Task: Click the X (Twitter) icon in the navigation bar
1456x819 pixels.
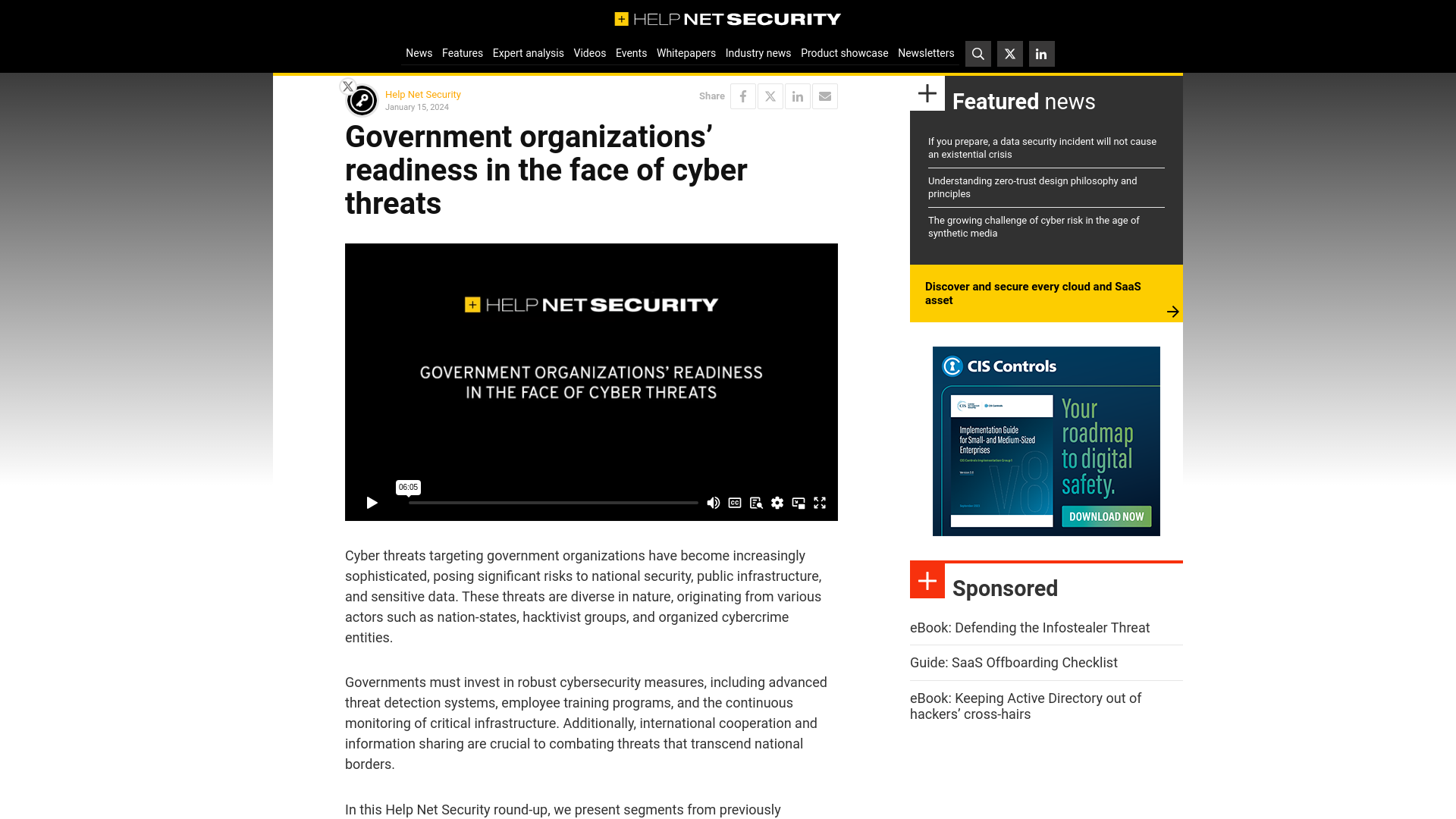Action: [1009, 53]
